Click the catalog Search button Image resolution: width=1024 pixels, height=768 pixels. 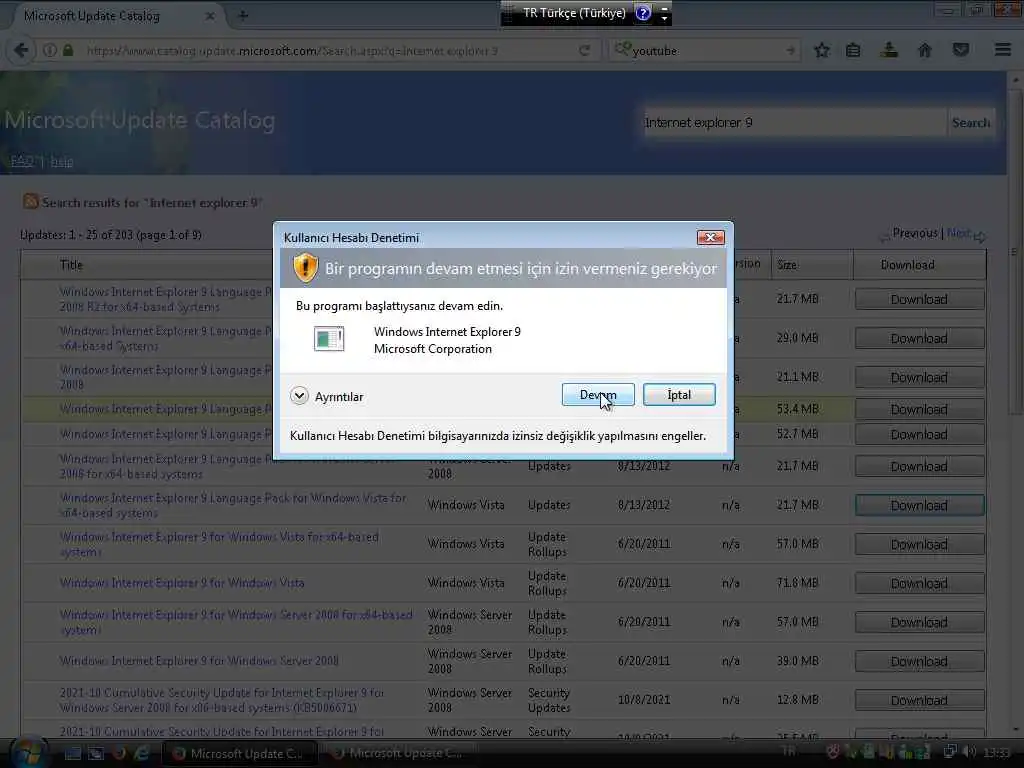[x=971, y=122]
